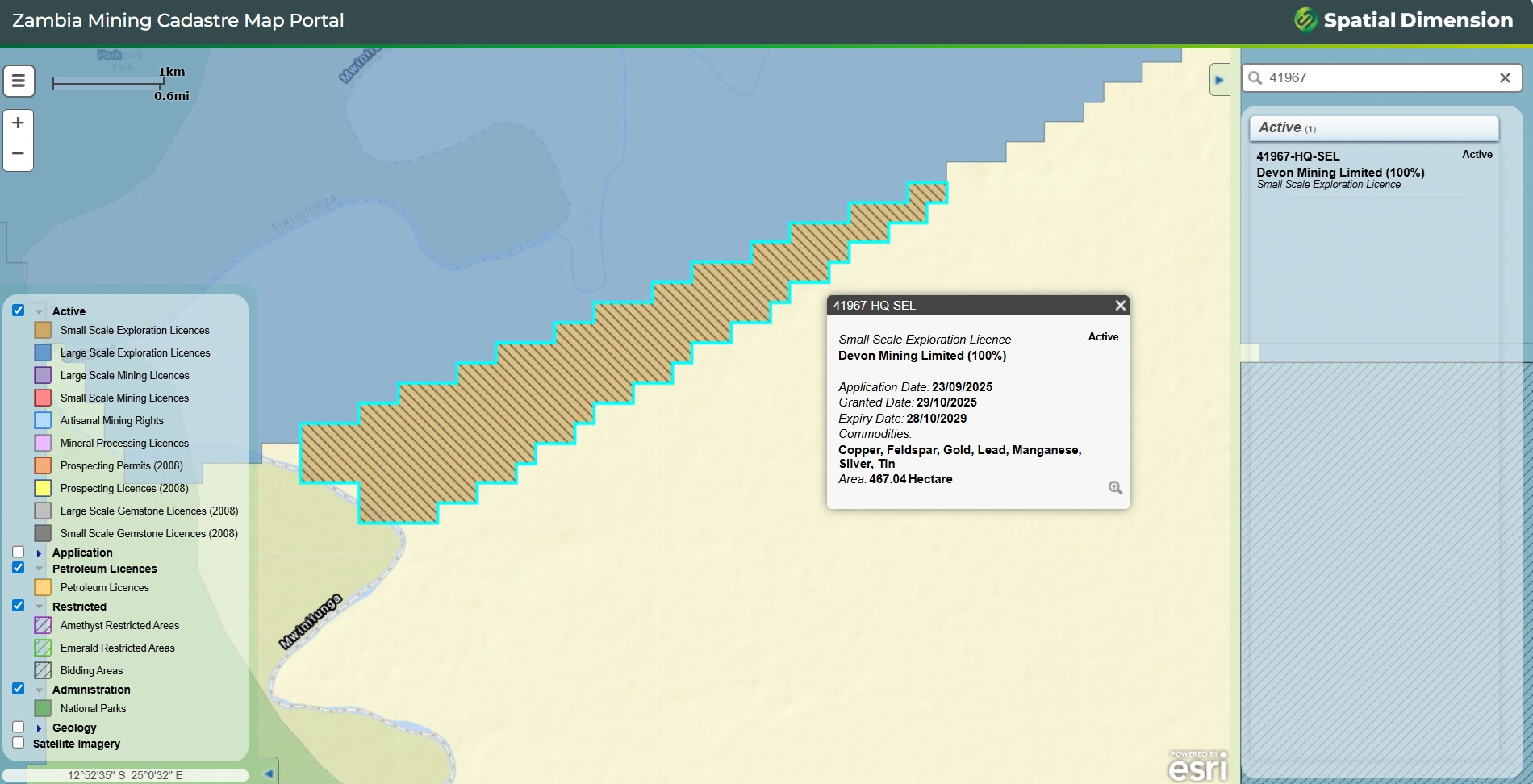This screenshot has height=784, width=1533.
Task: Click the Bidding Areas legend label
Action: pos(91,670)
